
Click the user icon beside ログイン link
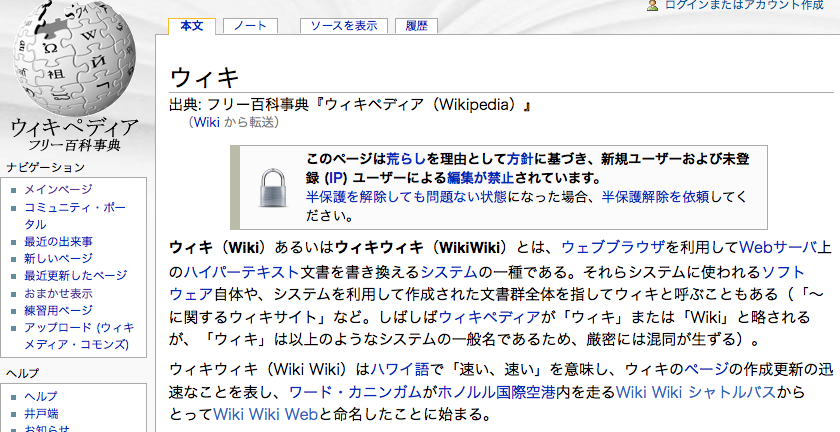(x=652, y=5)
